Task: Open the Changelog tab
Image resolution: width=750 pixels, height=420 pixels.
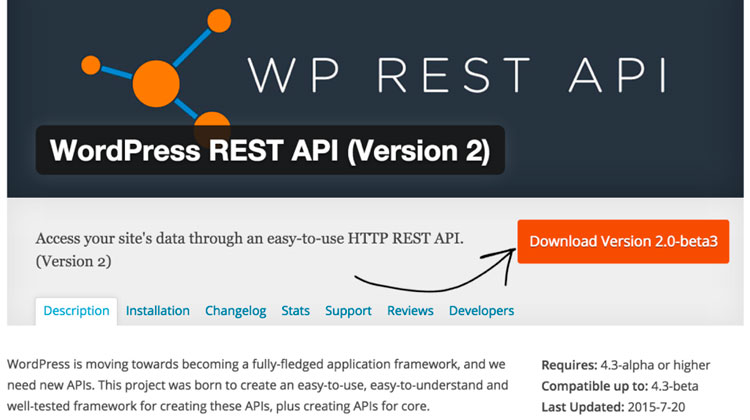Action: [x=235, y=311]
